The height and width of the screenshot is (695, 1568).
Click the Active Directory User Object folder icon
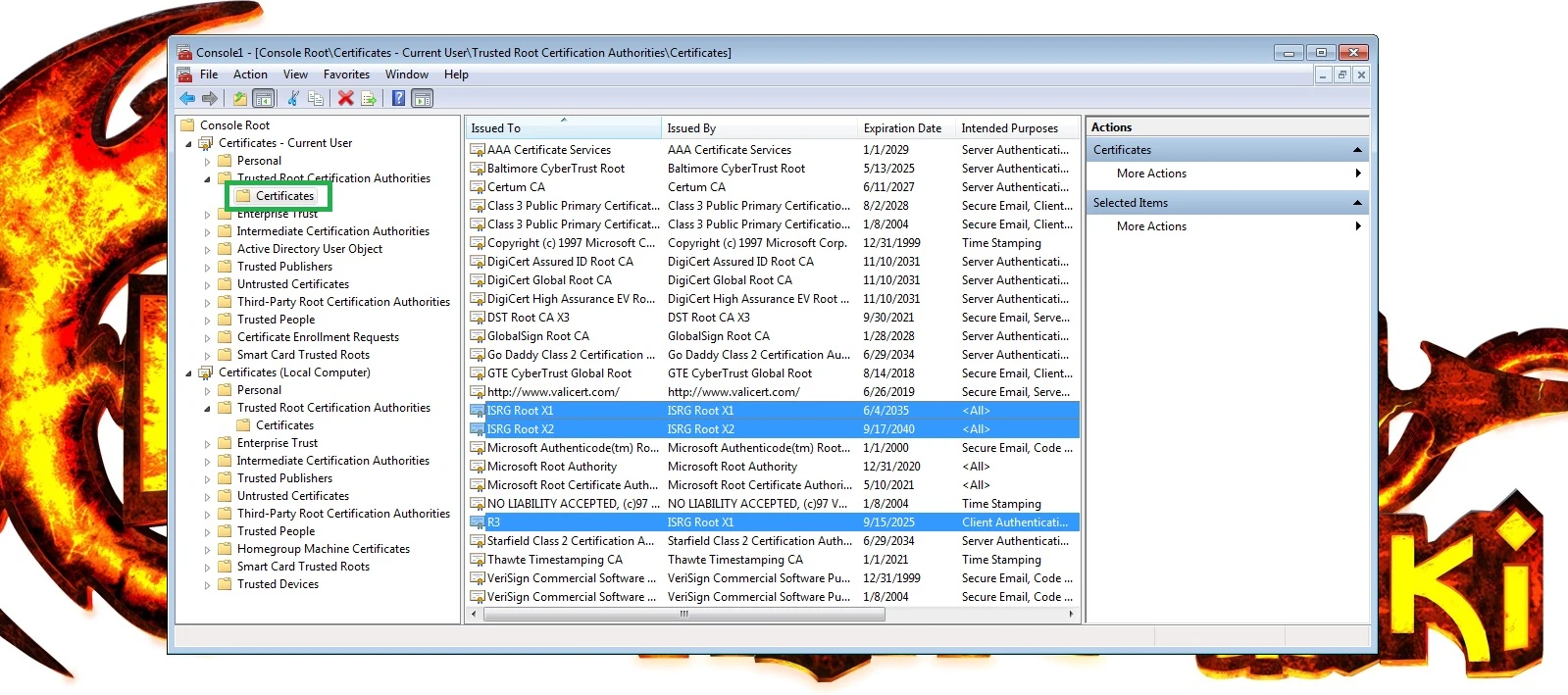tap(225, 249)
